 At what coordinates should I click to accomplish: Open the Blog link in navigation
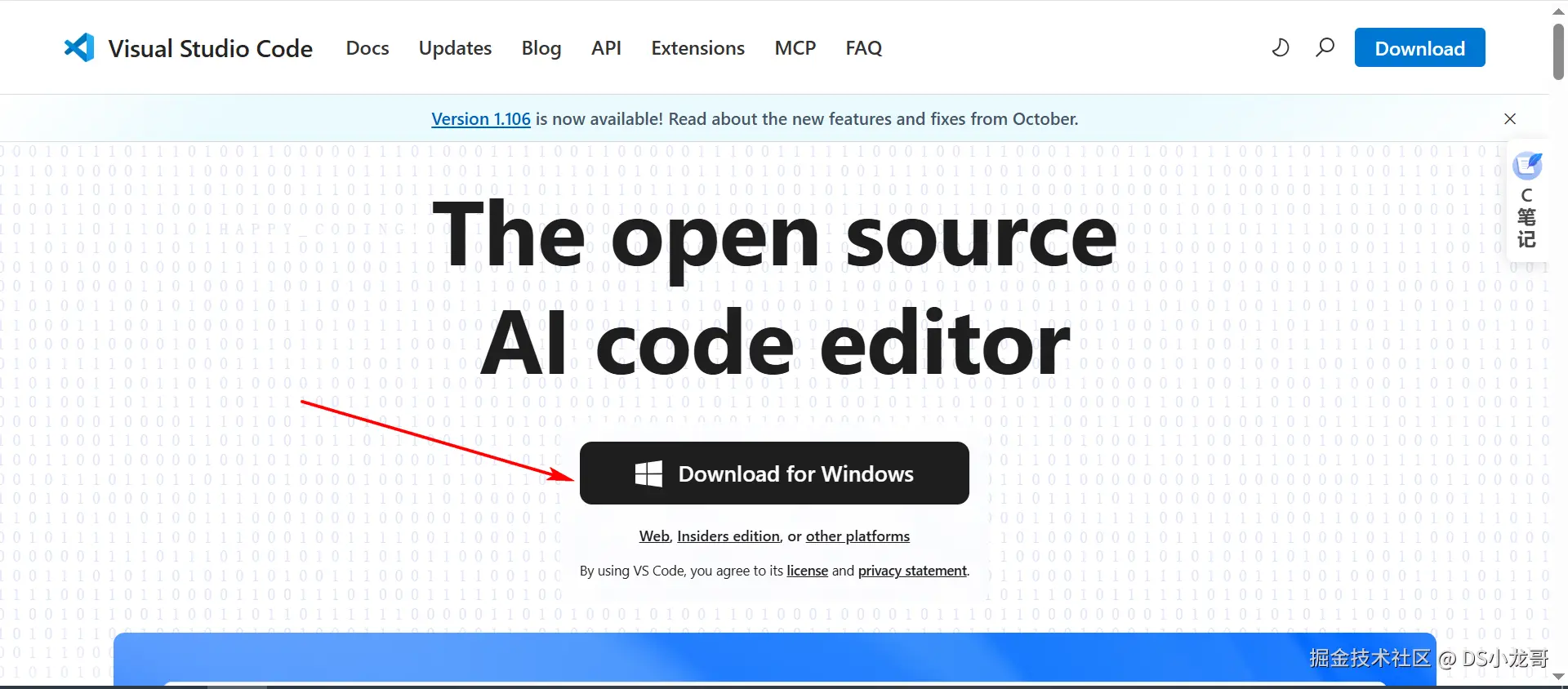pos(541,48)
